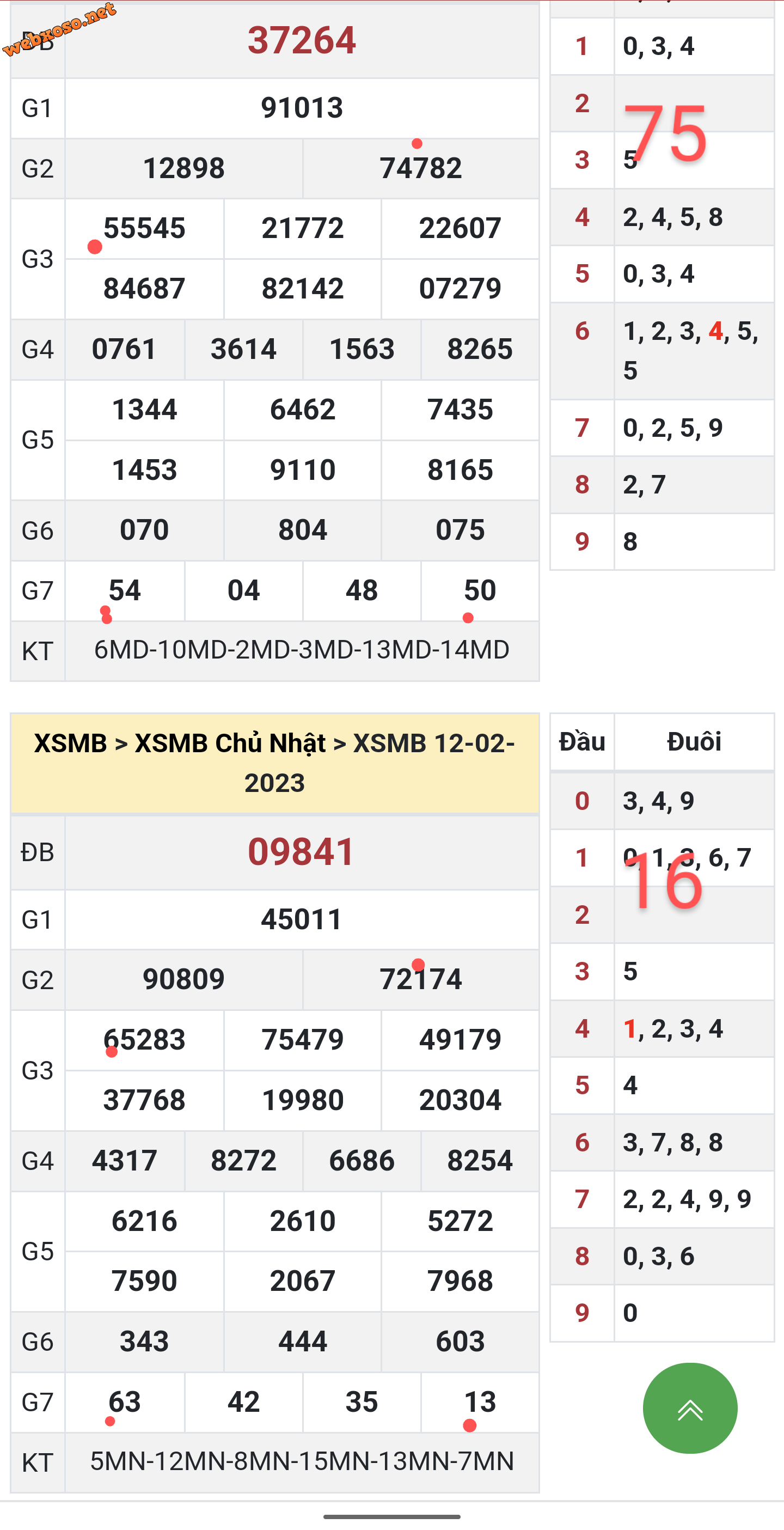
Task: Select G2 number 74782
Action: click(x=420, y=168)
